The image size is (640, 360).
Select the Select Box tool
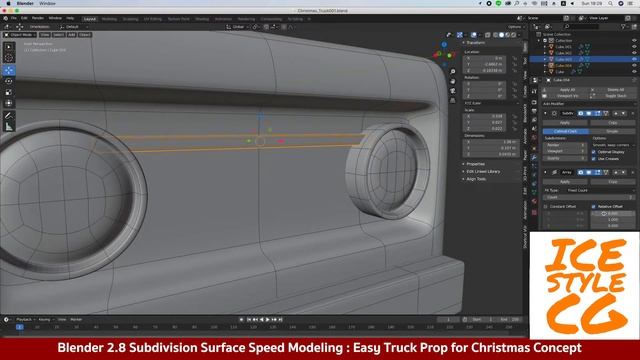(x=9, y=47)
